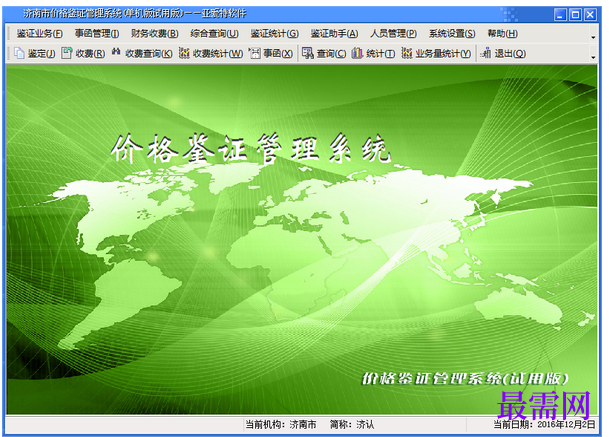Screen dimensions: 609x437
Task: Click the window title bar text
Action: pyautogui.click(x=134, y=14)
